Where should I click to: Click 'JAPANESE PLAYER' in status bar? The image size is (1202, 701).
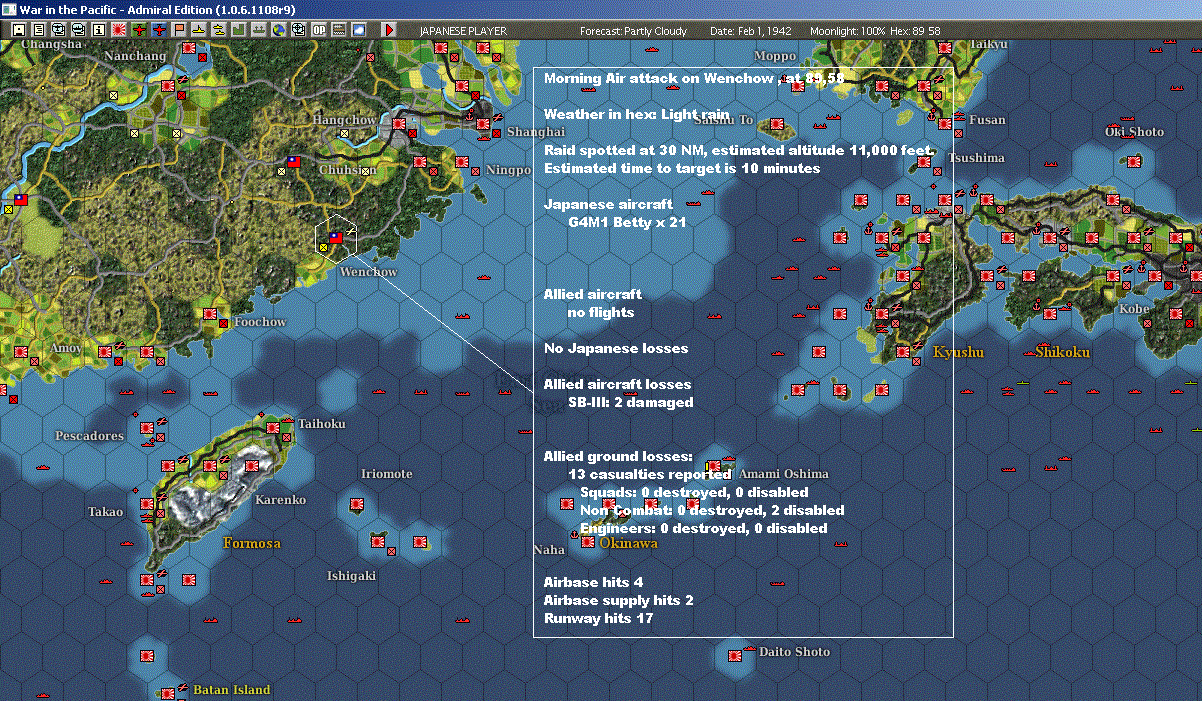point(463,31)
